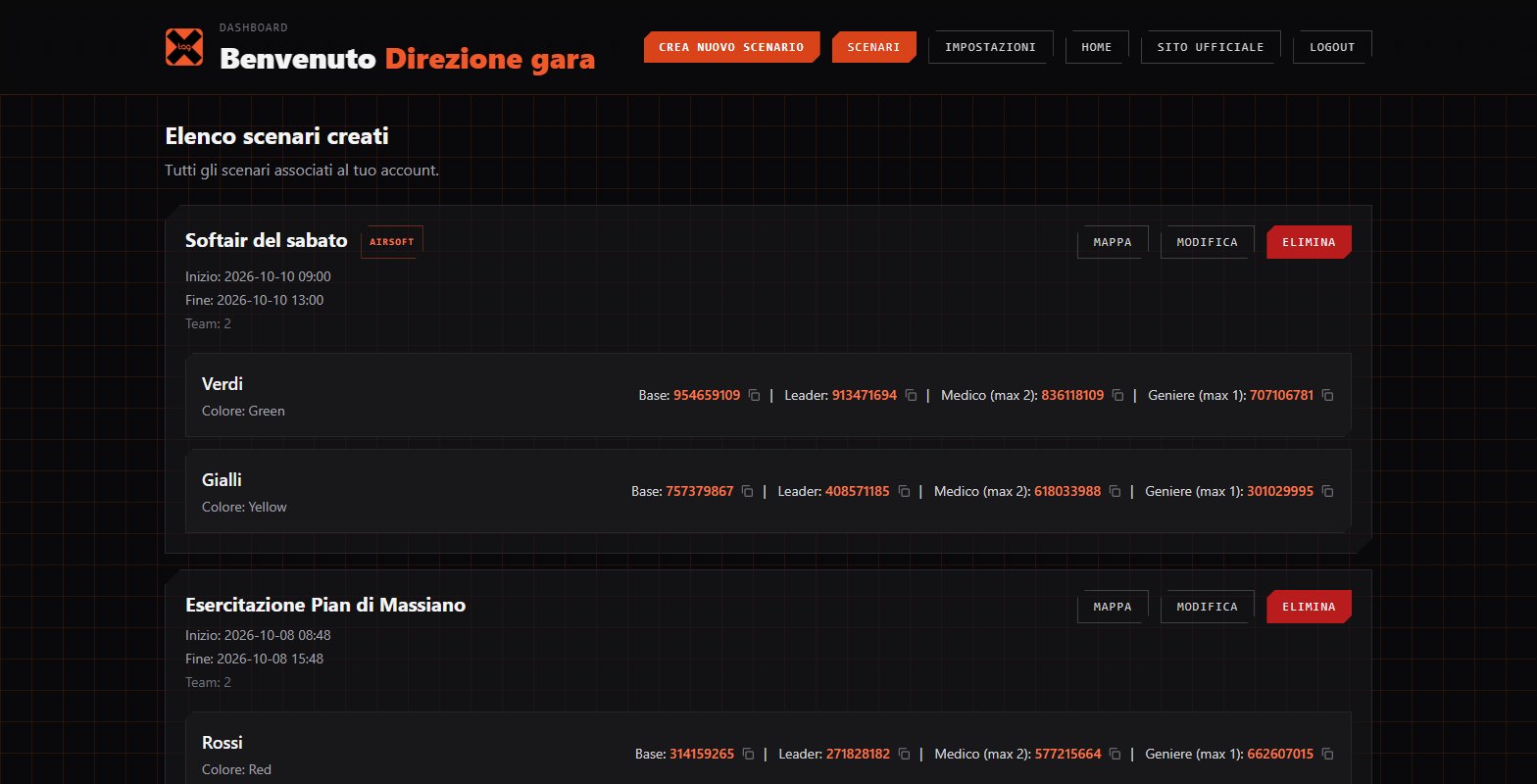Open Mappa for Softair del sabato
This screenshot has width=1537, height=784.
click(1113, 242)
